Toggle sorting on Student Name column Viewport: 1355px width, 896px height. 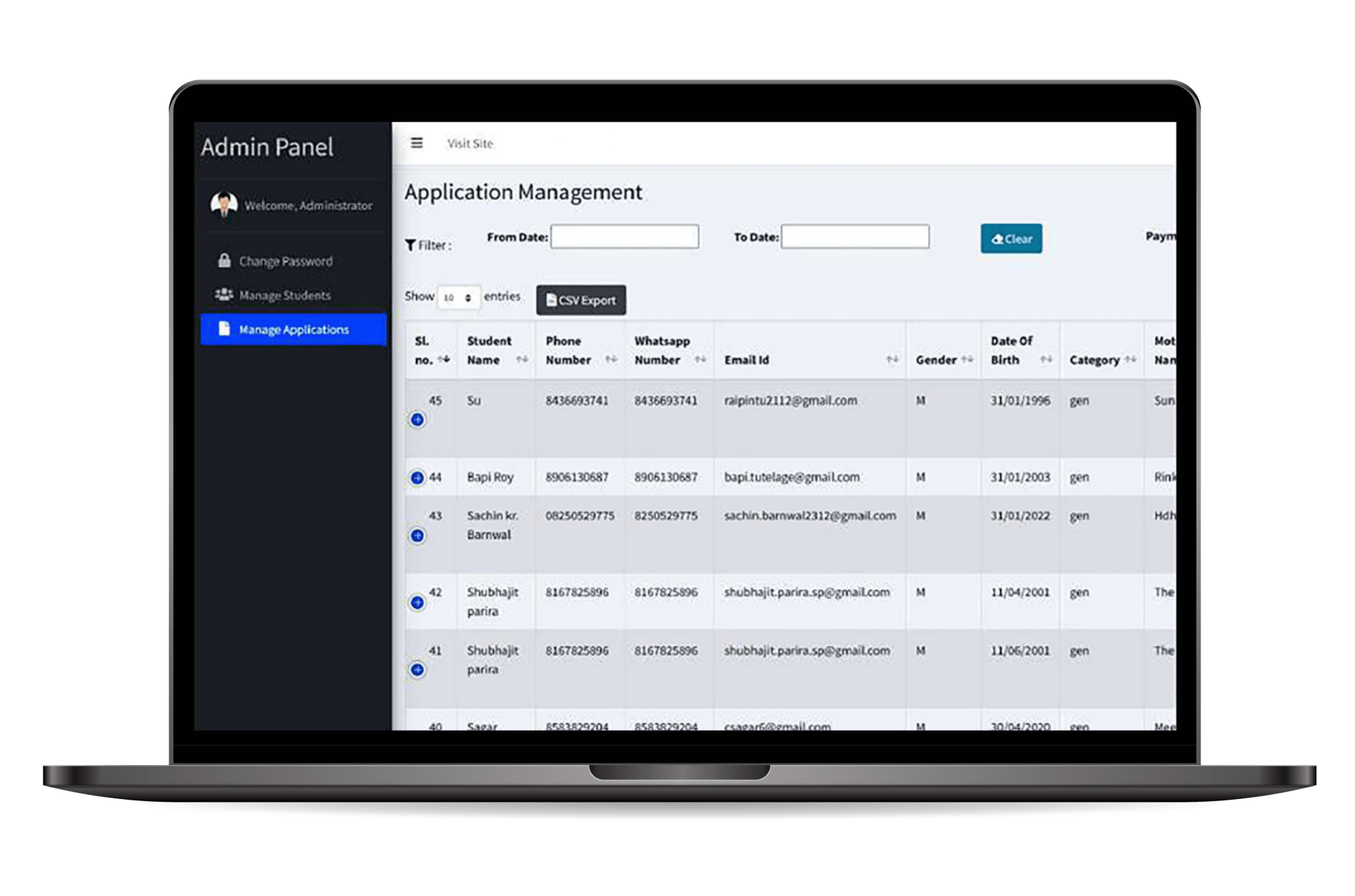click(523, 359)
